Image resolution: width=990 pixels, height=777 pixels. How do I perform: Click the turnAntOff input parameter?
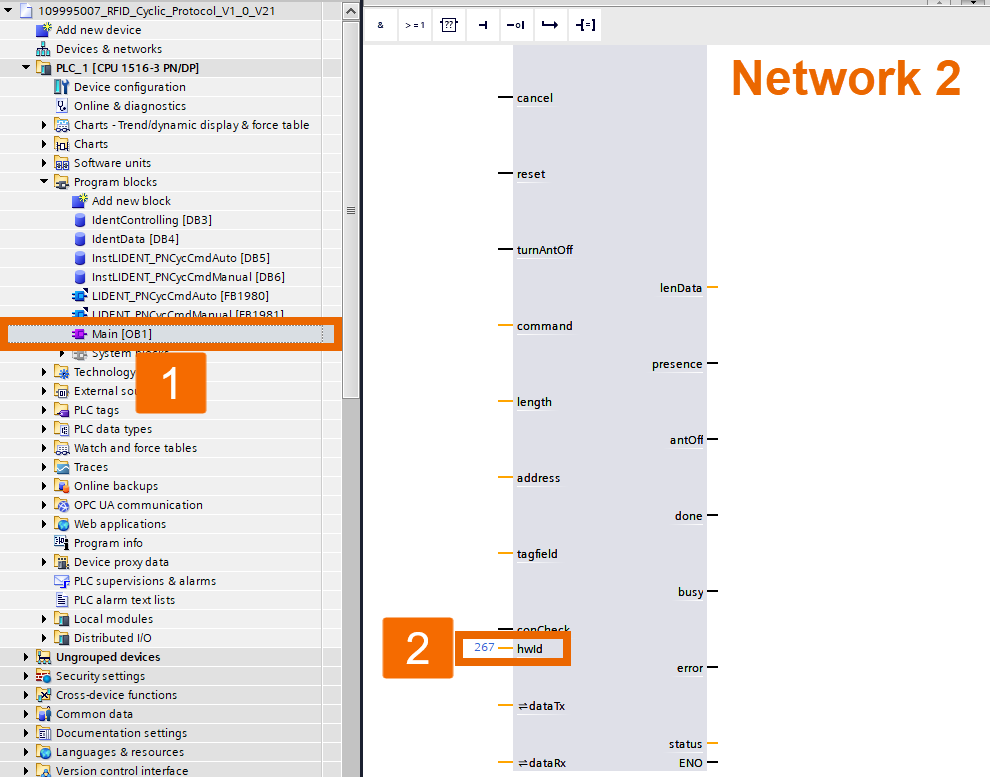click(545, 250)
